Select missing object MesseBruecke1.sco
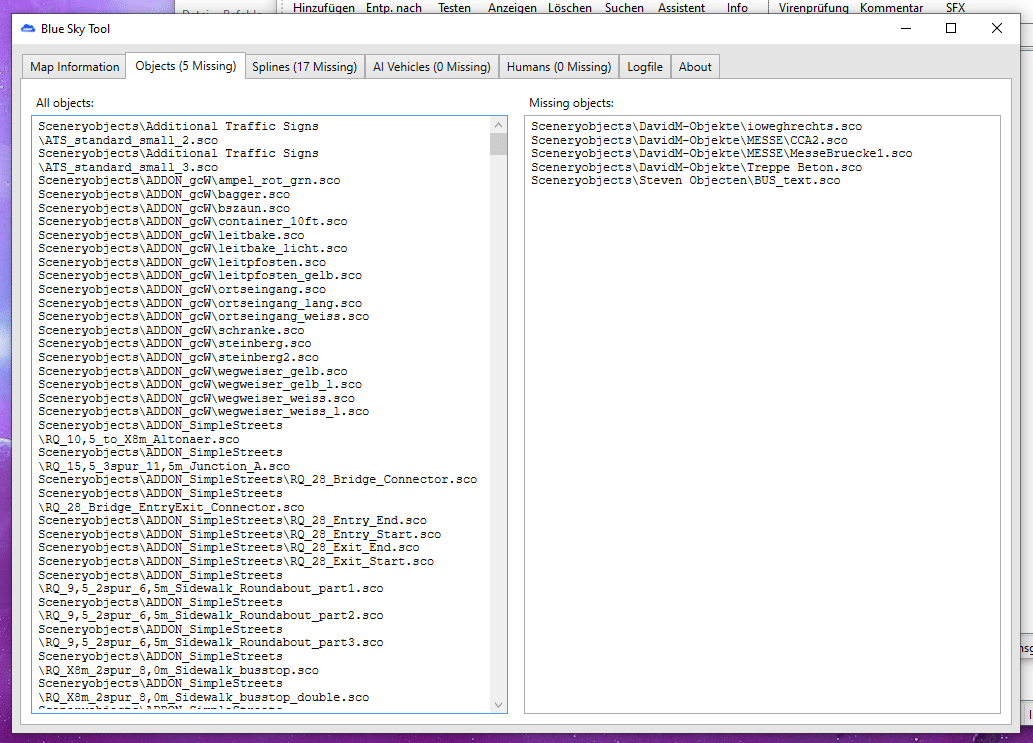The image size is (1033, 743). [721, 153]
